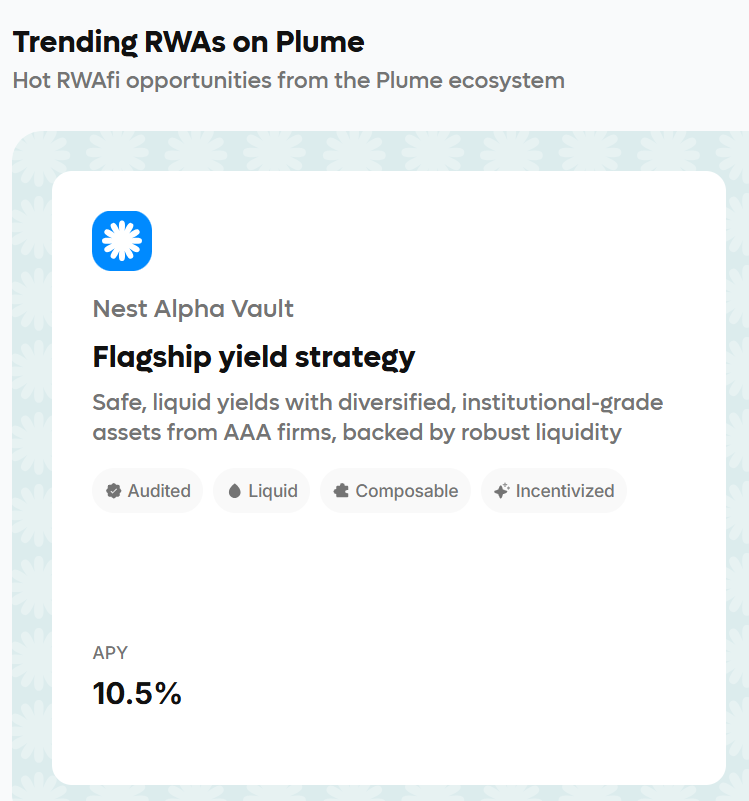Click the Hot RWAfi opportunities subtitle
Screen dimensions: 749x801
coord(288,80)
